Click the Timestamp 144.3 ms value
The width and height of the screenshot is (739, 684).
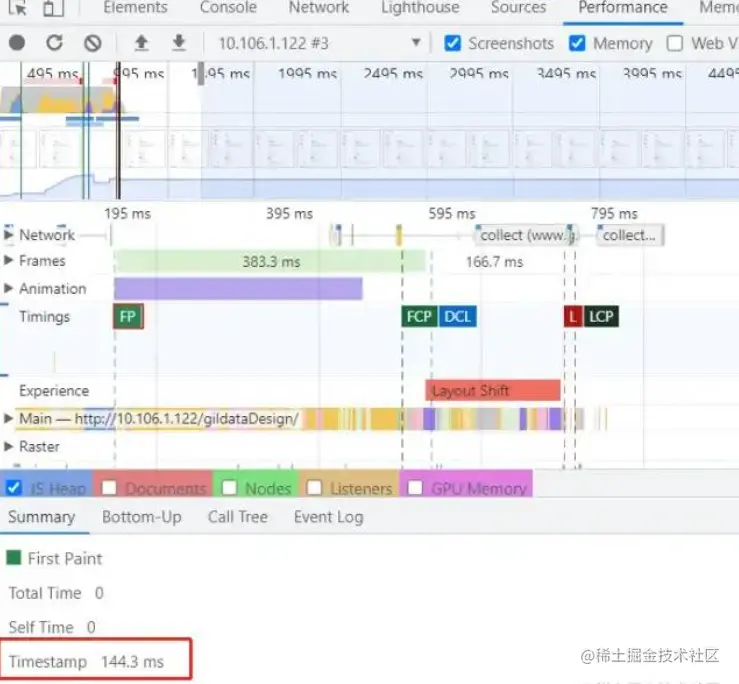coord(132,661)
